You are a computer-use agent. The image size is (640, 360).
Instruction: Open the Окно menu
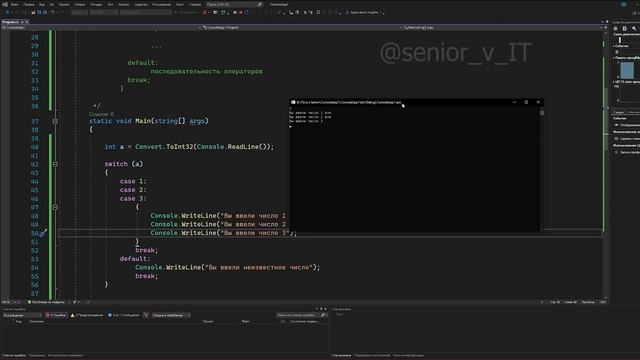pos(180,4)
